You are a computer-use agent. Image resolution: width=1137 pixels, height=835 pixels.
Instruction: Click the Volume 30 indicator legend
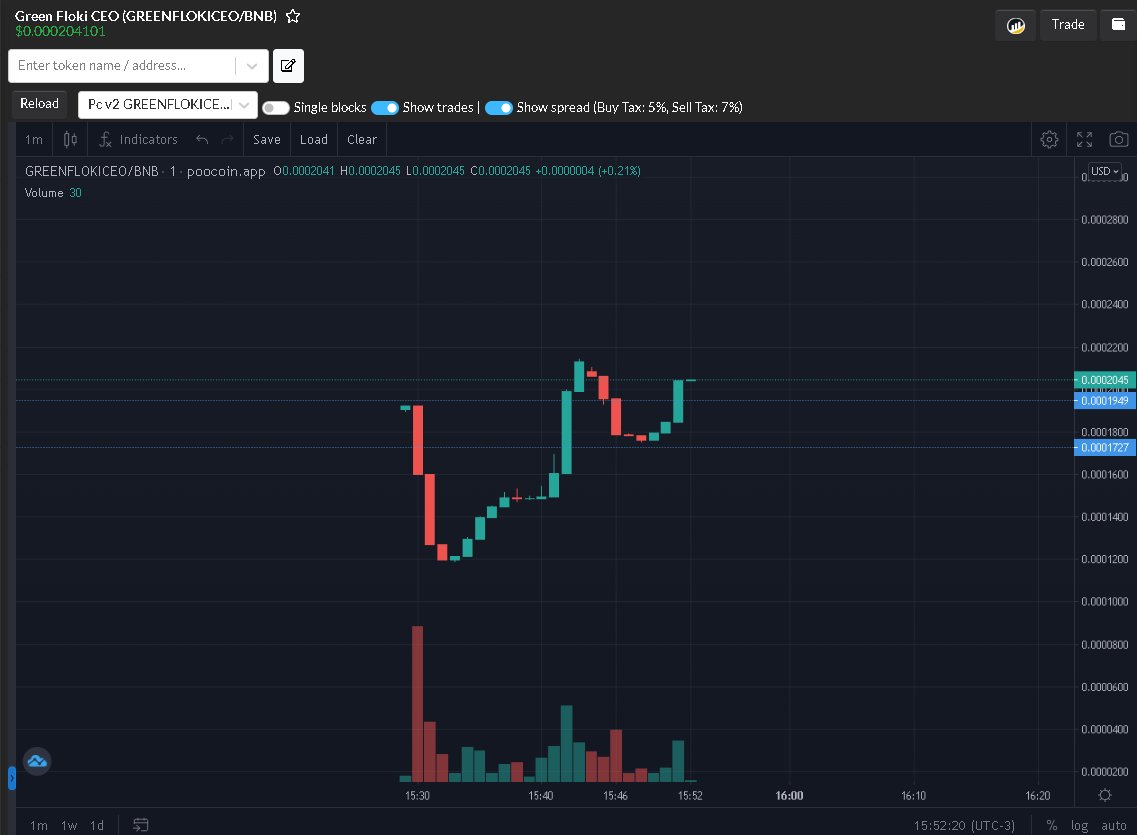pos(53,193)
